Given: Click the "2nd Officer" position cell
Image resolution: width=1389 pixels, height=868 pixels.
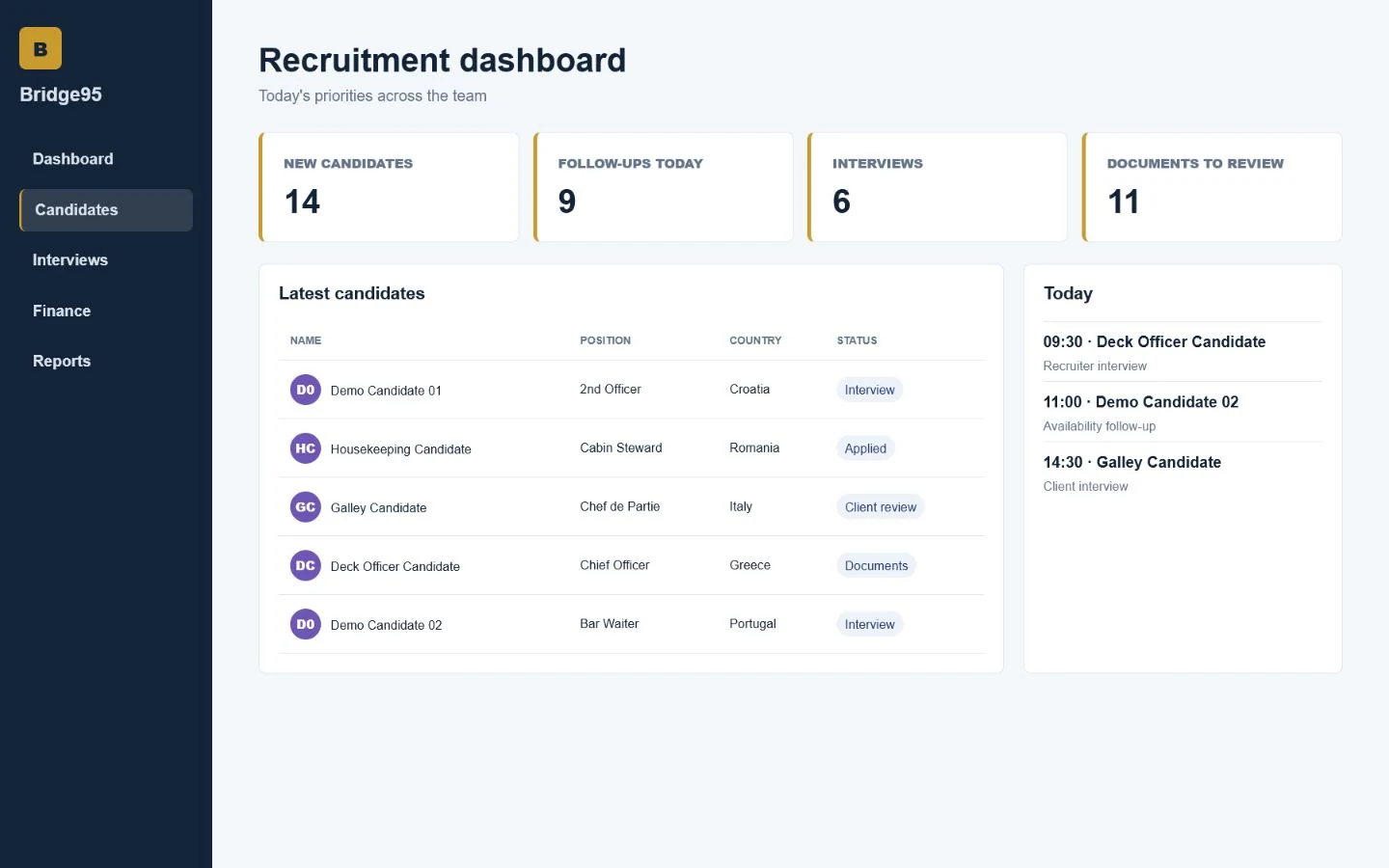Looking at the screenshot, I should [x=611, y=390].
